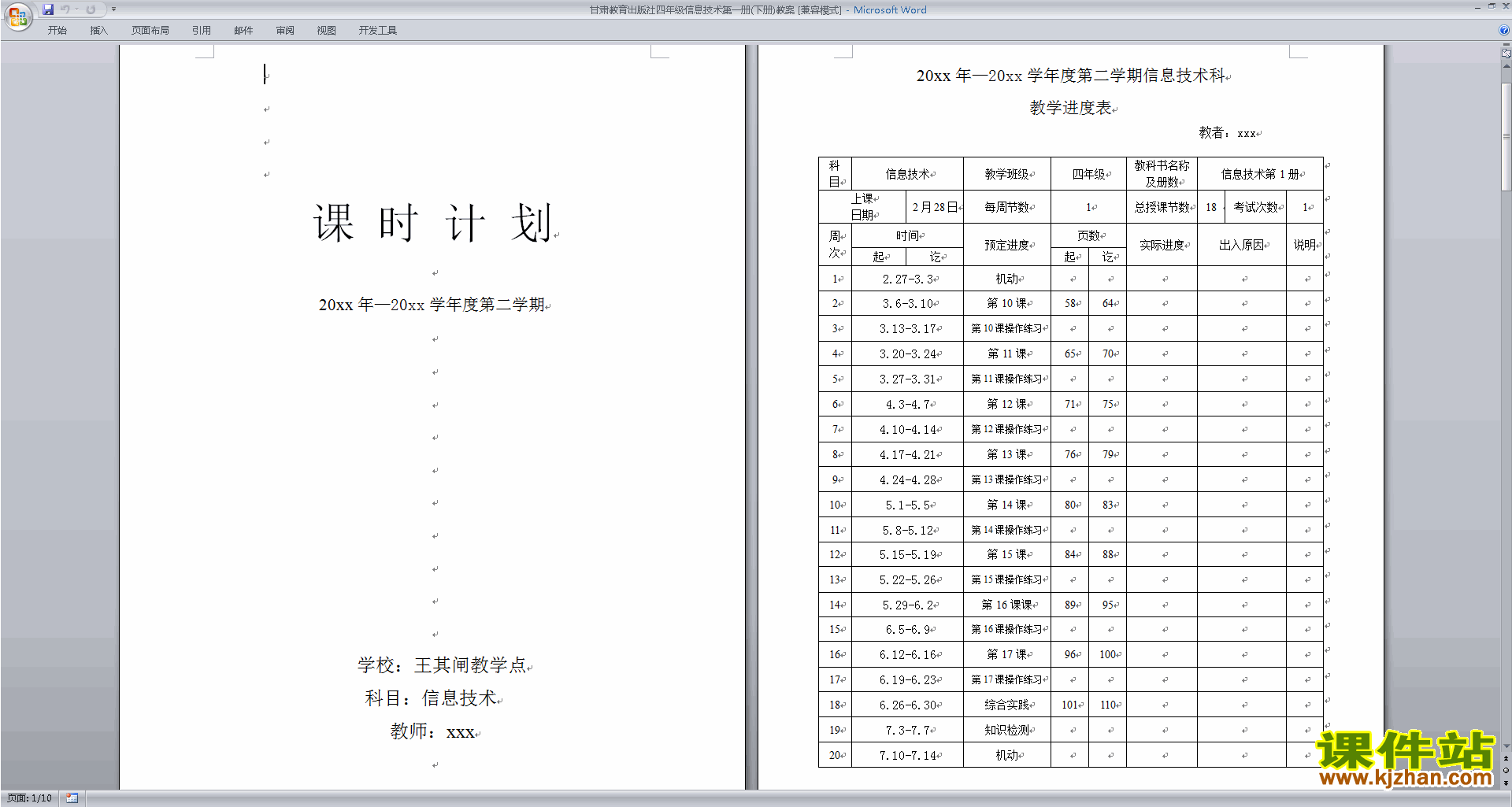Click the 页面: 1/10 status bar indicator
Image resolution: width=1512 pixels, height=807 pixels.
point(30,798)
